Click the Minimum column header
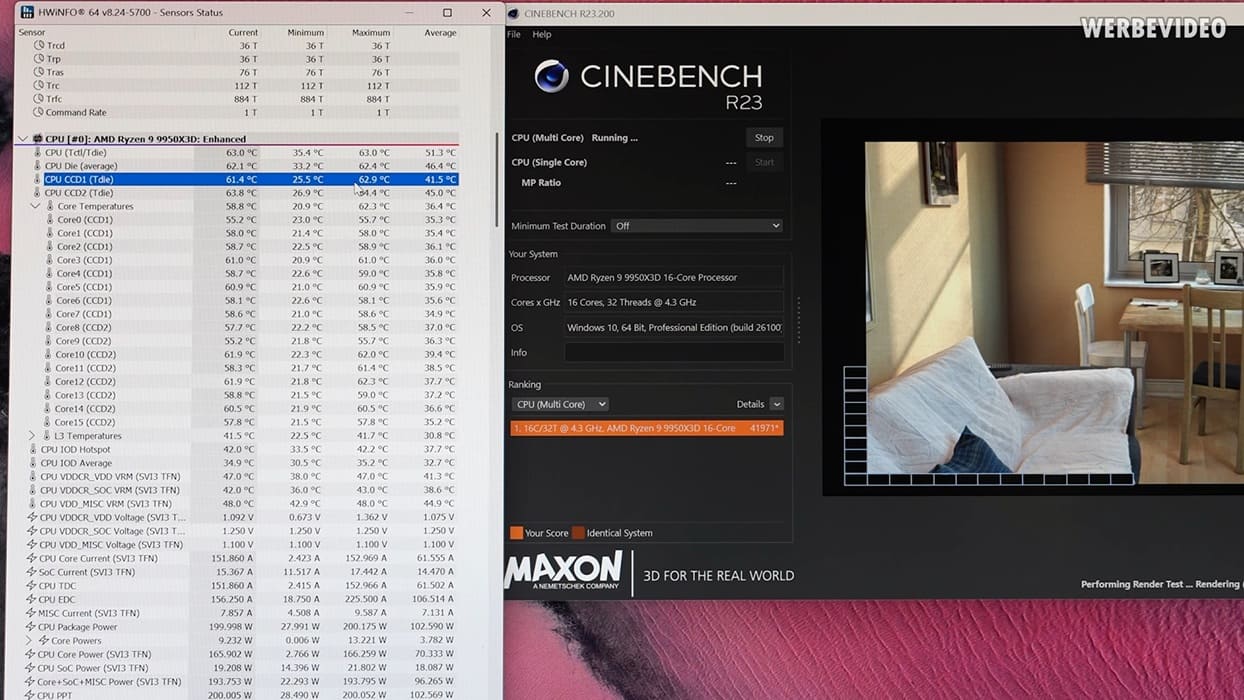The height and width of the screenshot is (700, 1244). [x=305, y=33]
